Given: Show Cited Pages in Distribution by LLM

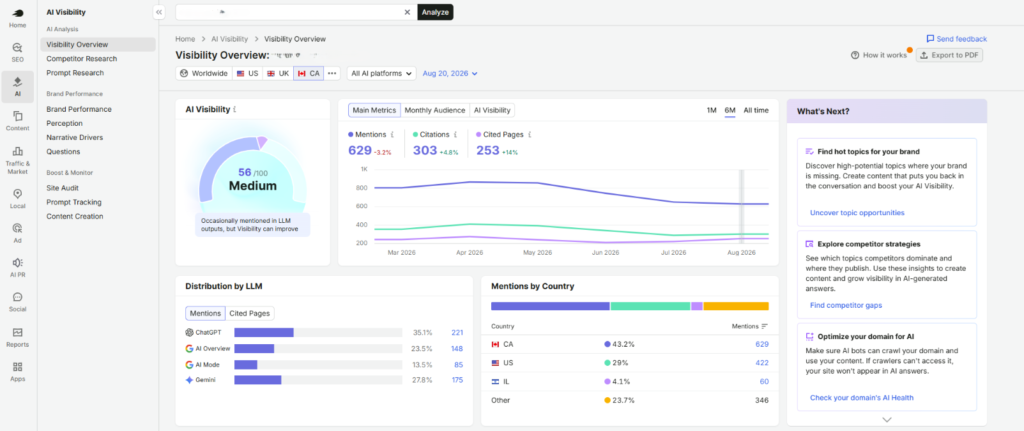Looking at the screenshot, I should tap(249, 313).
